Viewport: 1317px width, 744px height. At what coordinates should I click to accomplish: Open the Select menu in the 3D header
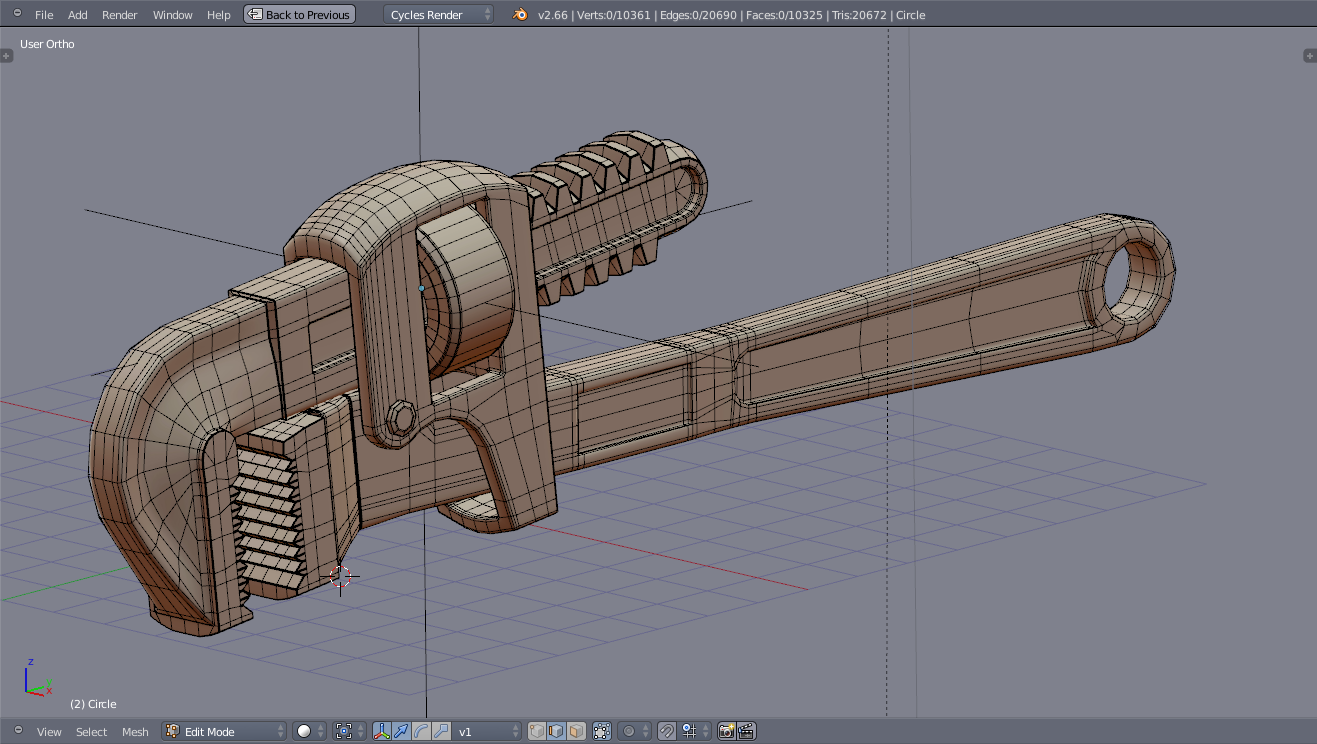click(91, 732)
